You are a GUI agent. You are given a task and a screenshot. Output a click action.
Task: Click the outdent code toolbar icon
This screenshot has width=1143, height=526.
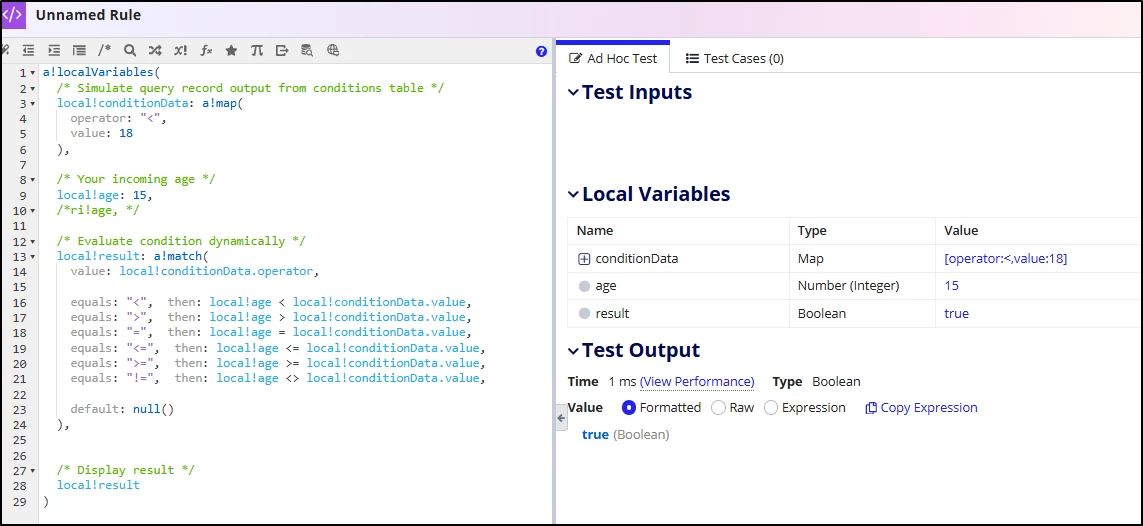coord(28,50)
